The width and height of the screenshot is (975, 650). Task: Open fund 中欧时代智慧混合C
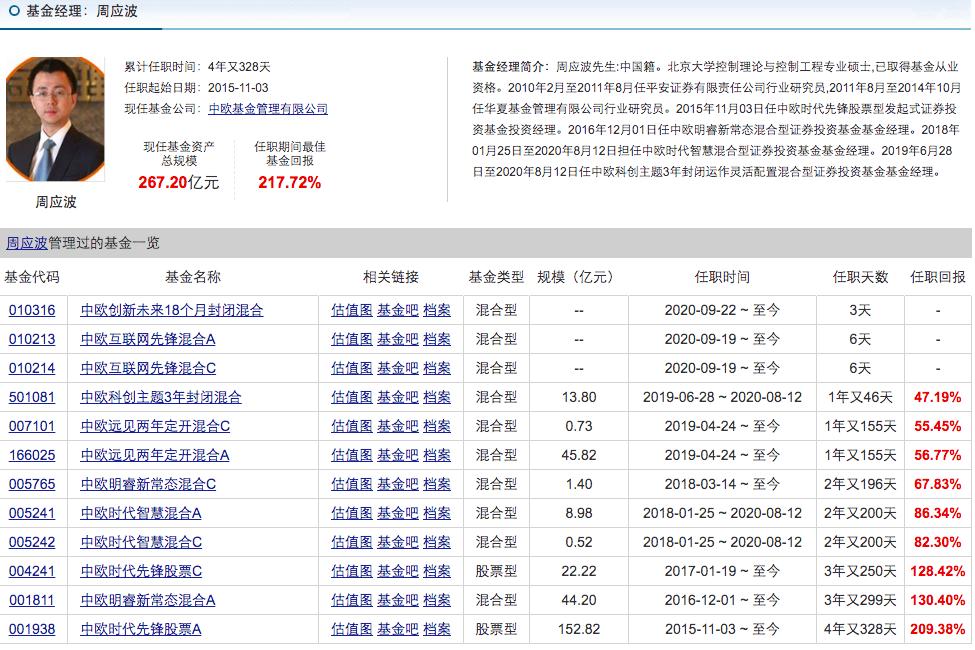coord(141,542)
